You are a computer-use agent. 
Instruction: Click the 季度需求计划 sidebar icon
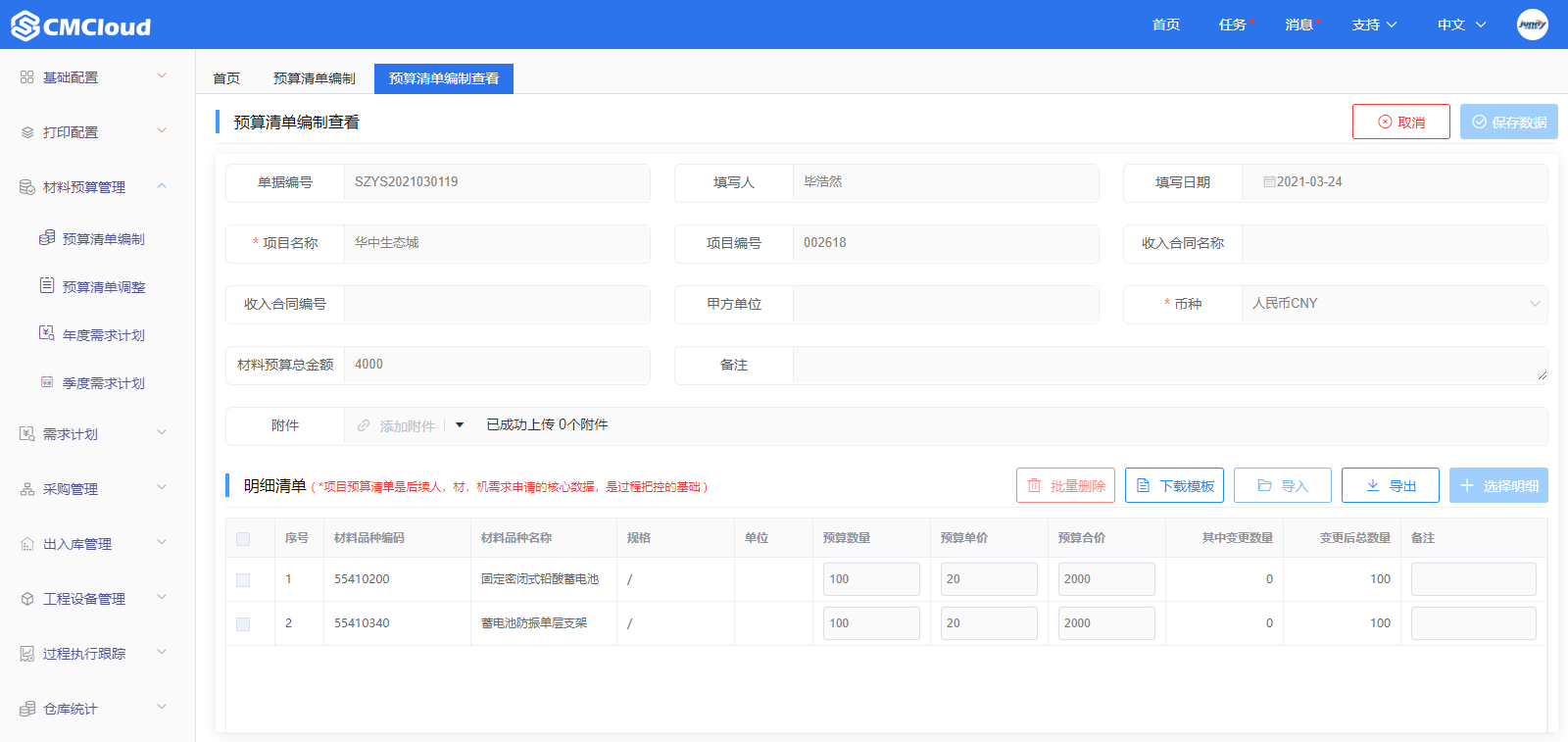point(47,382)
